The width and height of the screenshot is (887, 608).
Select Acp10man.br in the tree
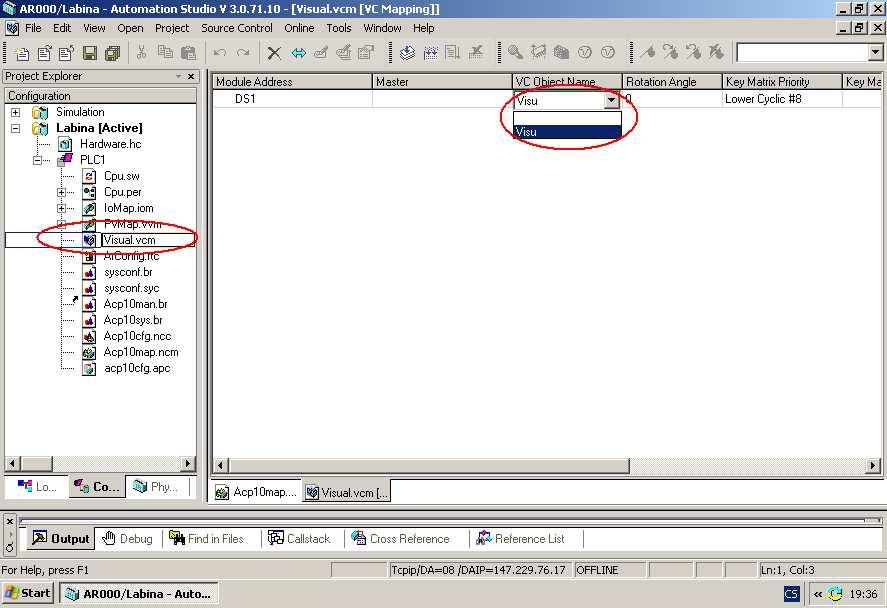[135, 304]
